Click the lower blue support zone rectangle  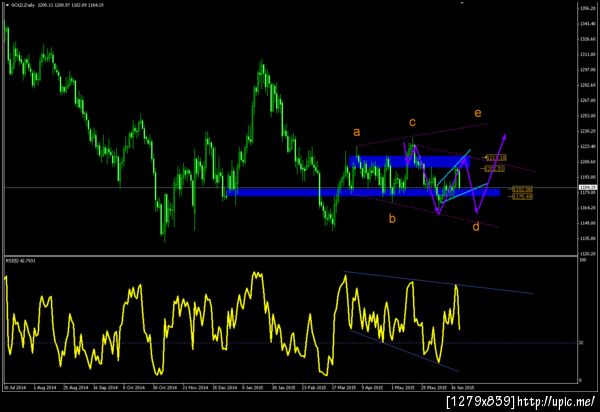click(363, 192)
